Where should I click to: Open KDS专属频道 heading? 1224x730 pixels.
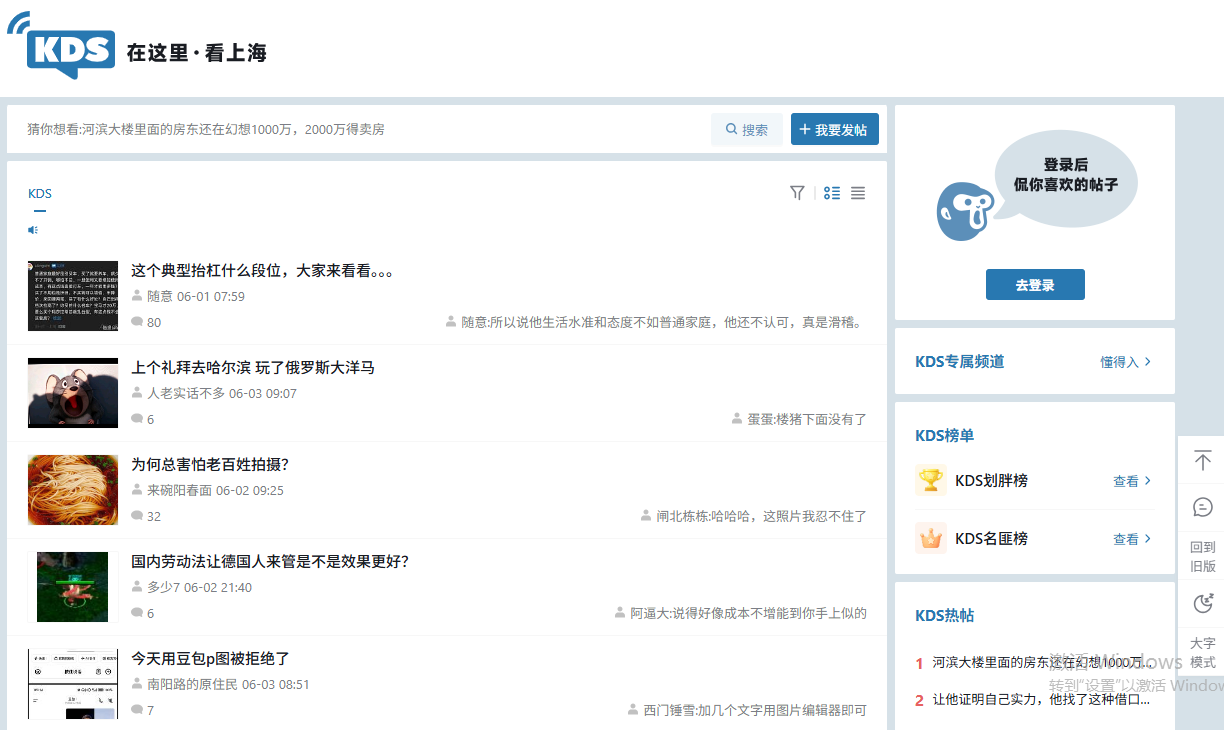click(x=960, y=362)
